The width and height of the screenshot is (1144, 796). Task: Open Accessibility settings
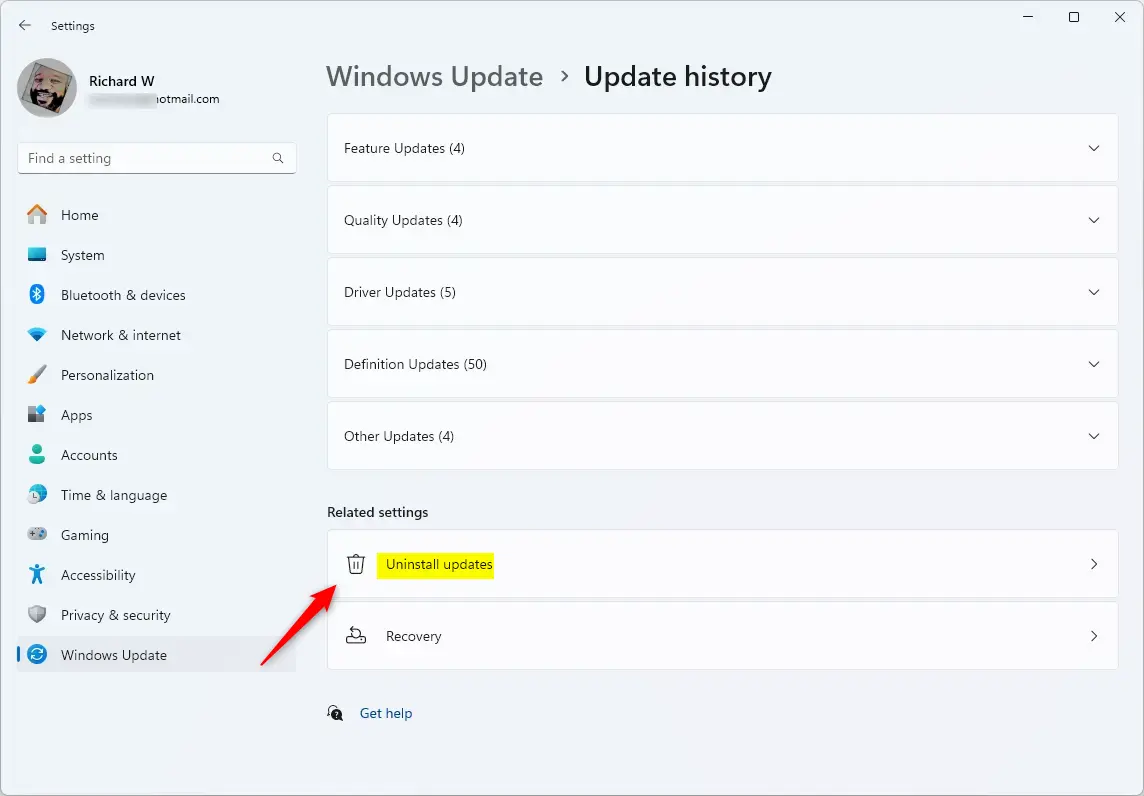pos(38,575)
